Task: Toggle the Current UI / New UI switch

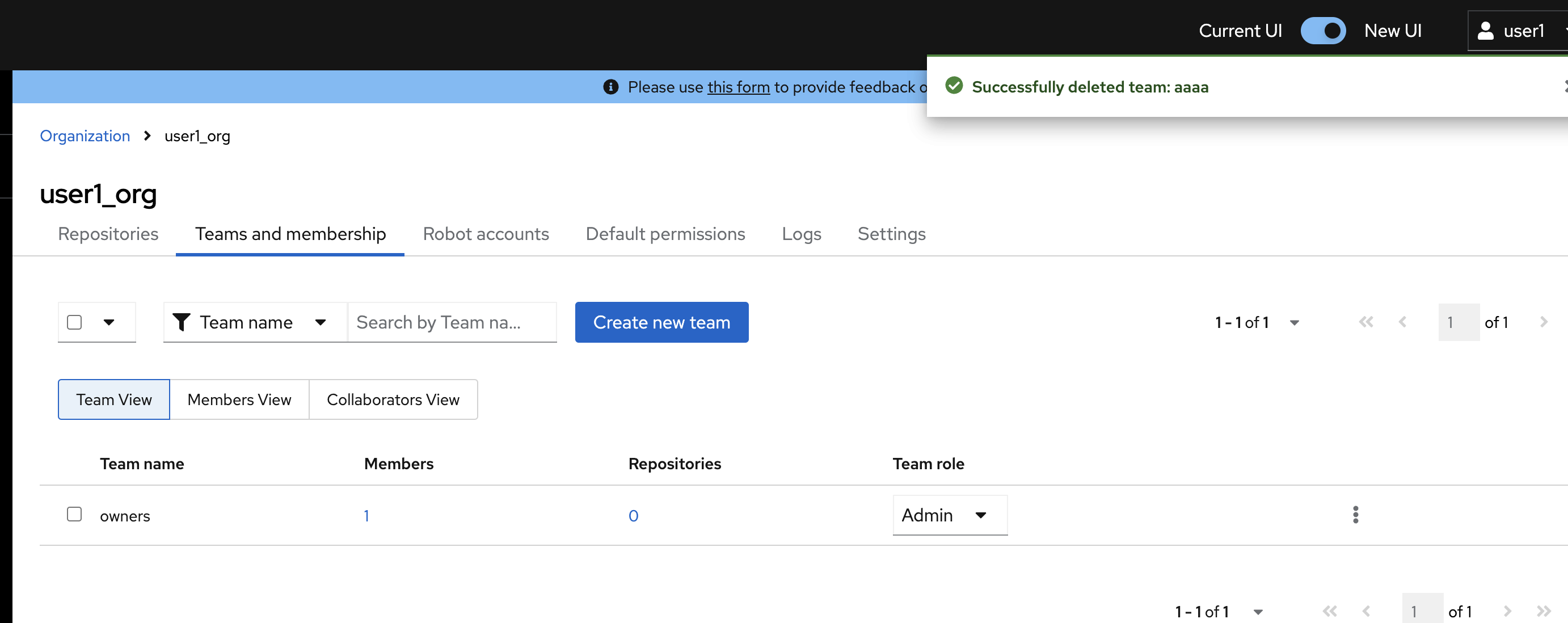Action: (1323, 31)
